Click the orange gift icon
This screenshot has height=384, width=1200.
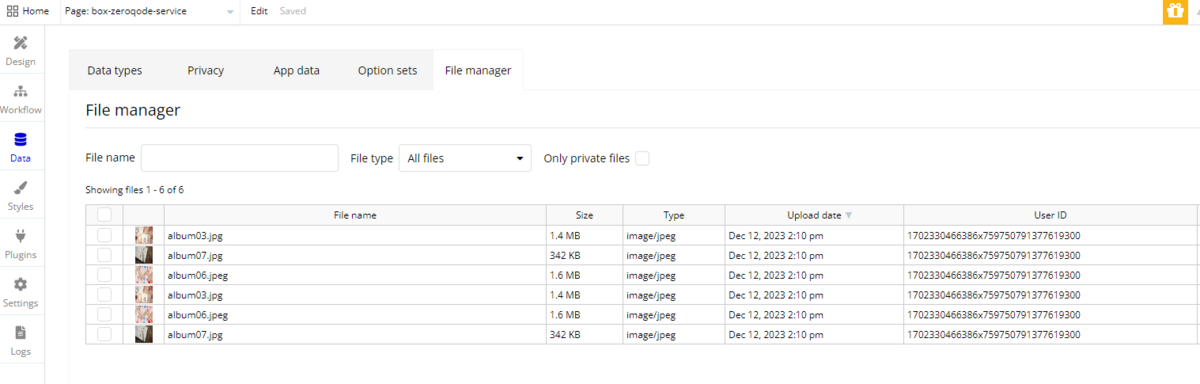click(x=1174, y=11)
